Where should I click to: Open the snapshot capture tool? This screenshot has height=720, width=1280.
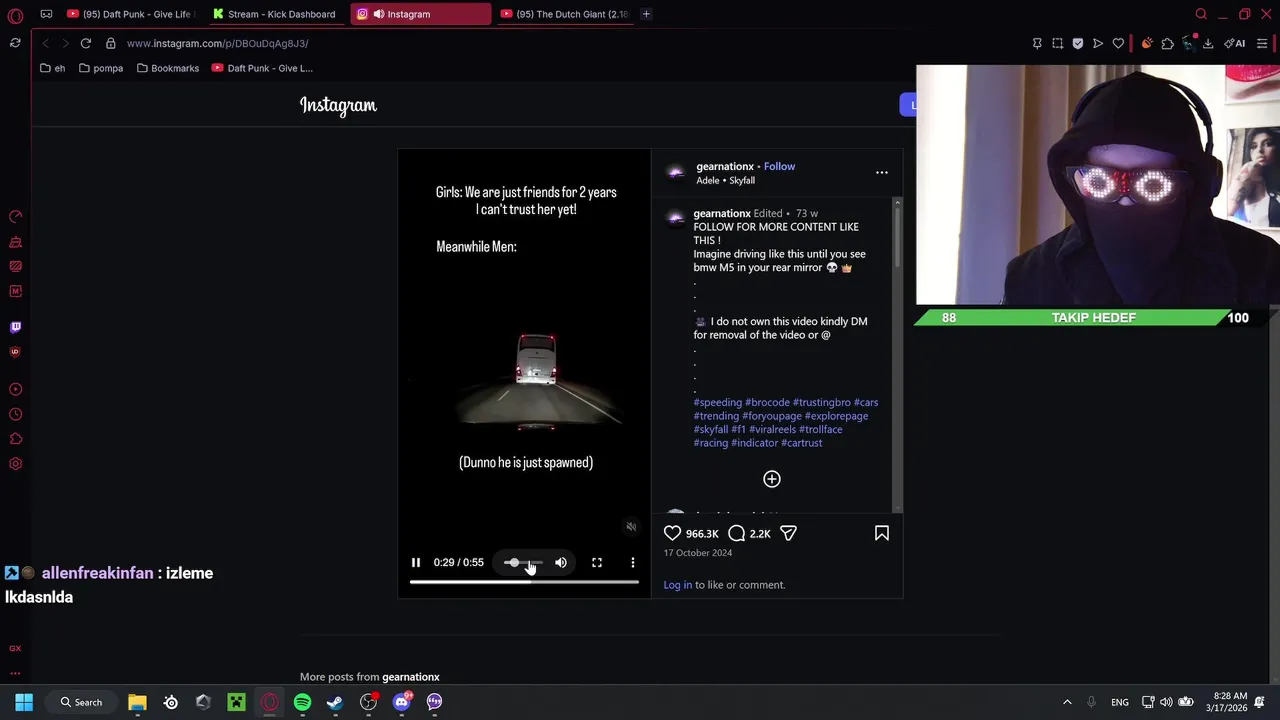[x=1057, y=43]
